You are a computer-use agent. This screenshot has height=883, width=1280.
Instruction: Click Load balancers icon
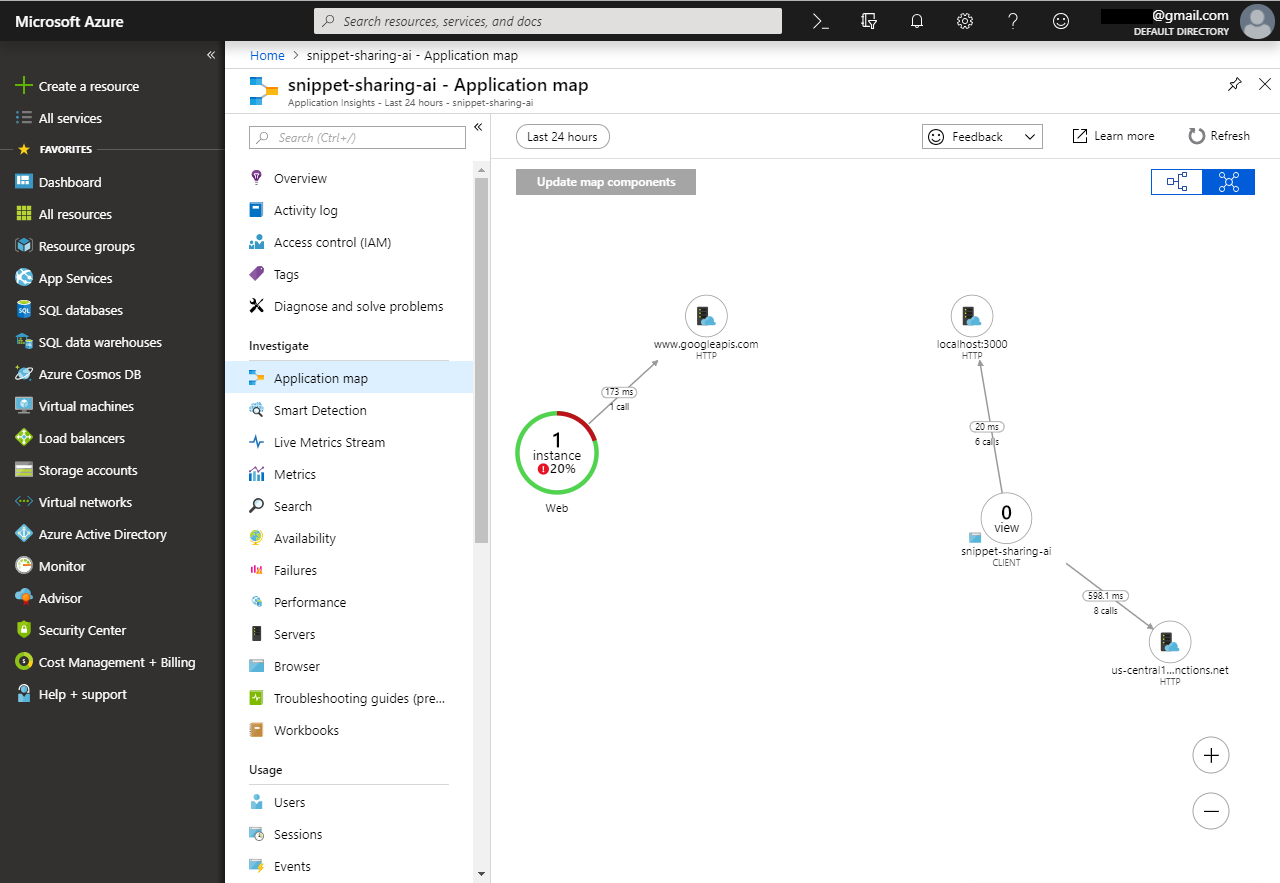click(x=24, y=438)
